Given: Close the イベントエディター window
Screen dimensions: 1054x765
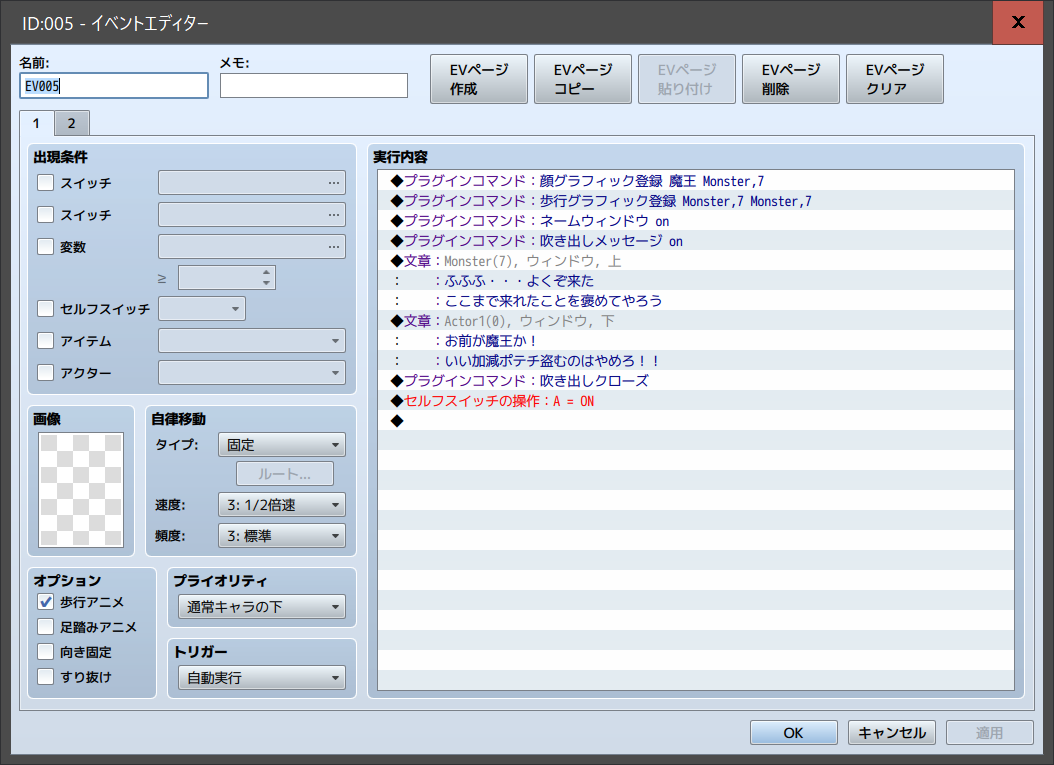Looking at the screenshot, I should coord(1018,22).
